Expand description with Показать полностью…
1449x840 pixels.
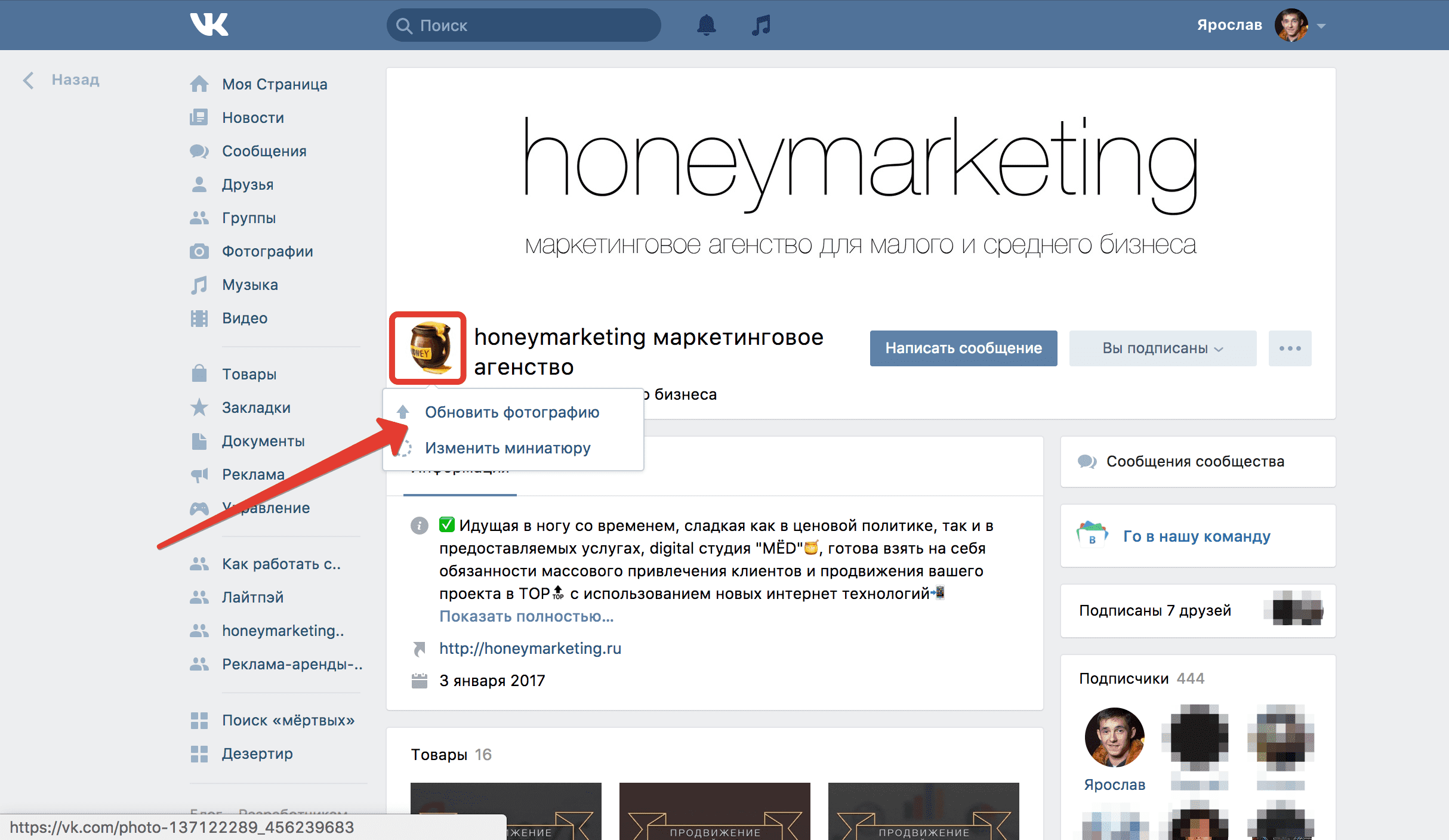(526, 616)
